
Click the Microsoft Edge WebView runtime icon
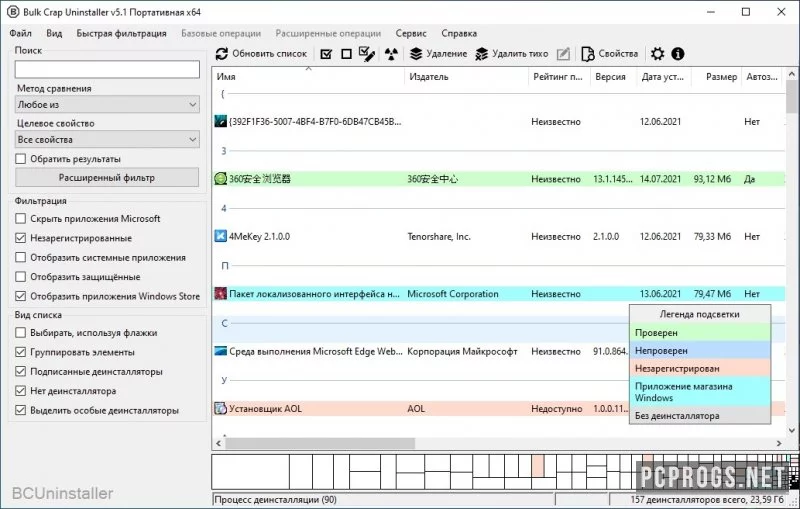click(x=220, y=351)
